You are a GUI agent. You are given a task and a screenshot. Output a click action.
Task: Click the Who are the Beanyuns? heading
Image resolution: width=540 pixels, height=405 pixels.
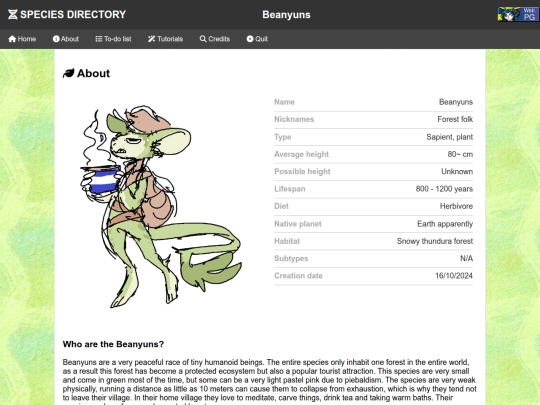tap(113, 344)
